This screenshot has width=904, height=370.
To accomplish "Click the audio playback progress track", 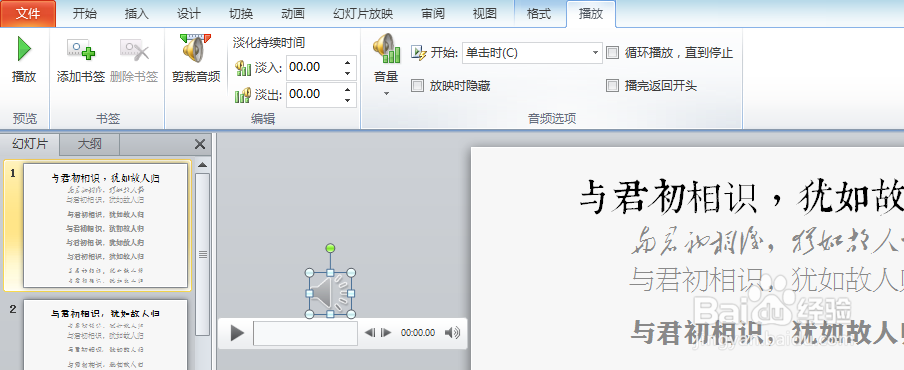I will (306, 333).
